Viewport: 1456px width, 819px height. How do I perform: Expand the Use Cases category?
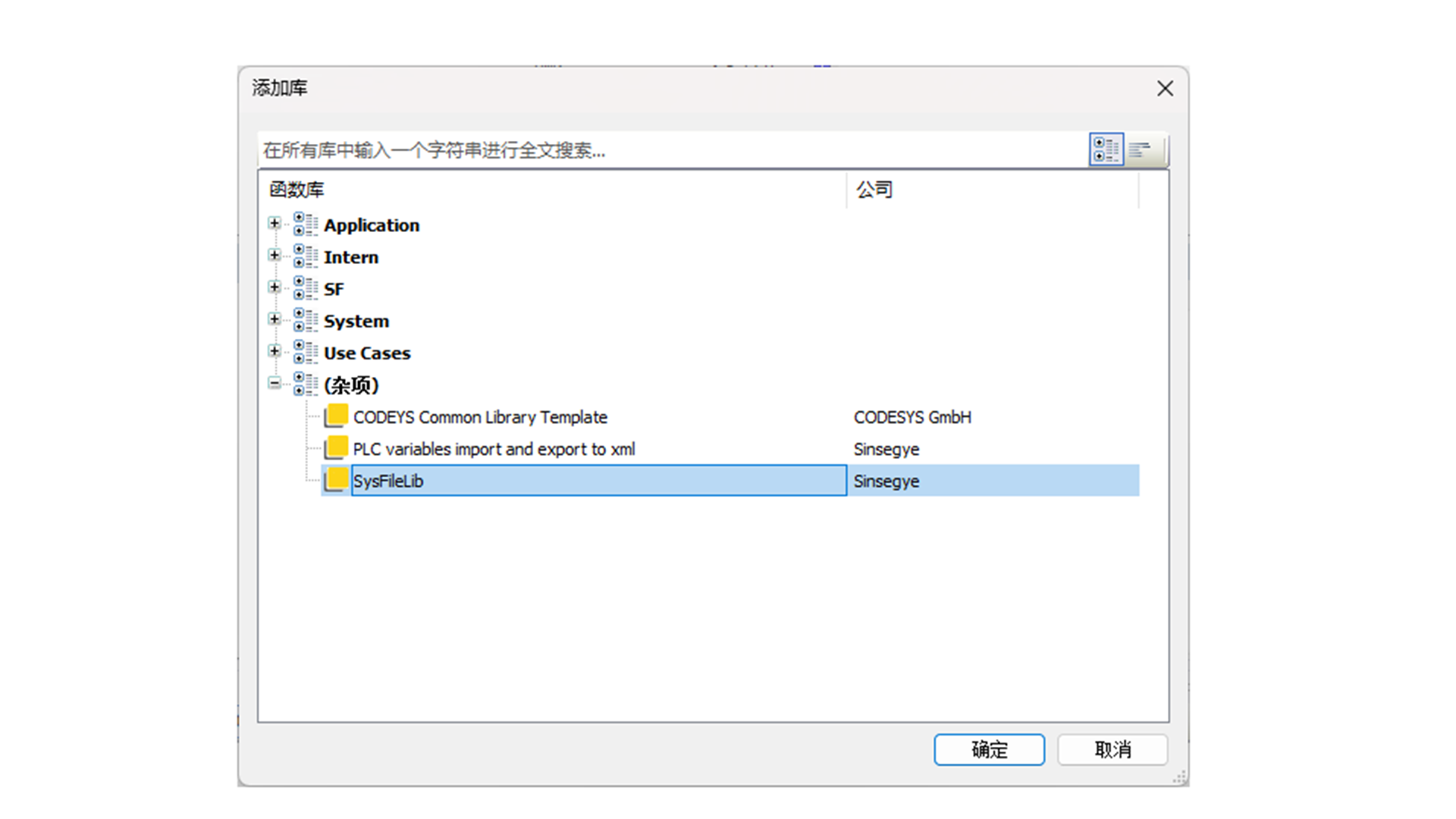tap(275, 351)
